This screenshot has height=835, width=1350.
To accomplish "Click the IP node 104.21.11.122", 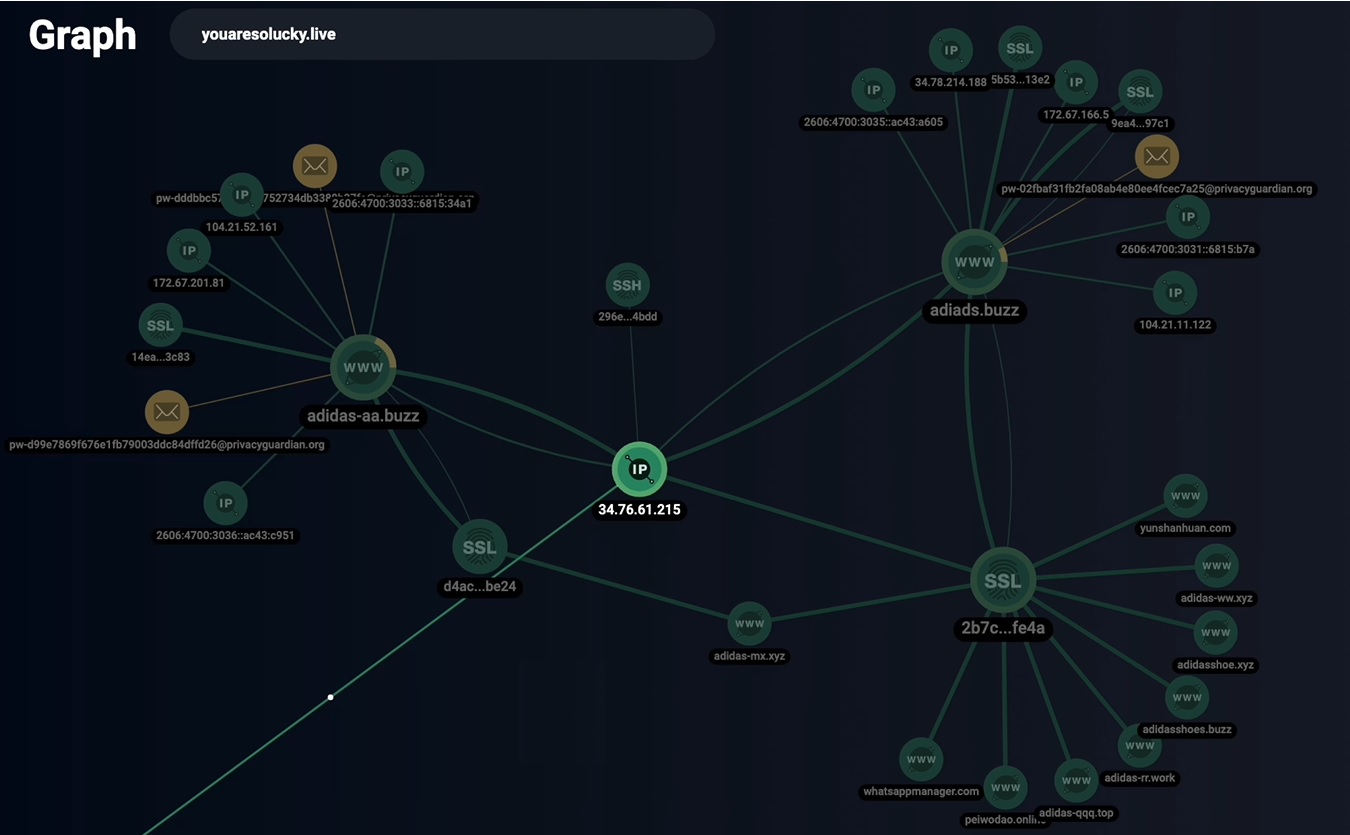I will tap(1175, 293).
